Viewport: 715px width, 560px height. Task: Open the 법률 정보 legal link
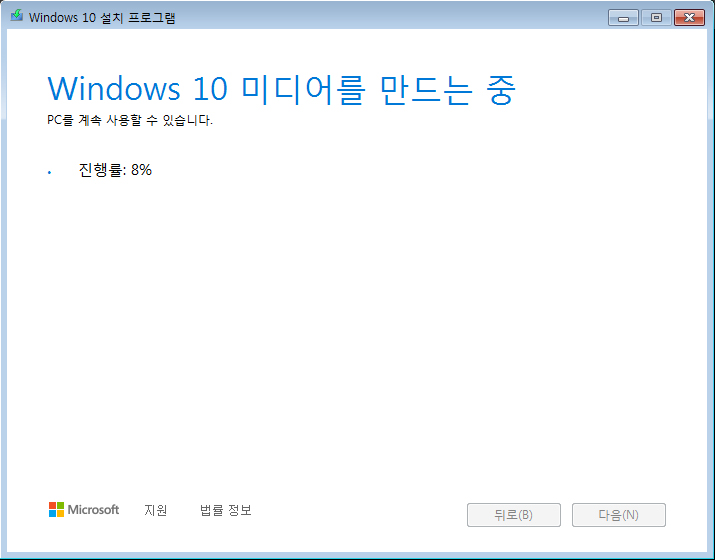click(x=225, y=510)
